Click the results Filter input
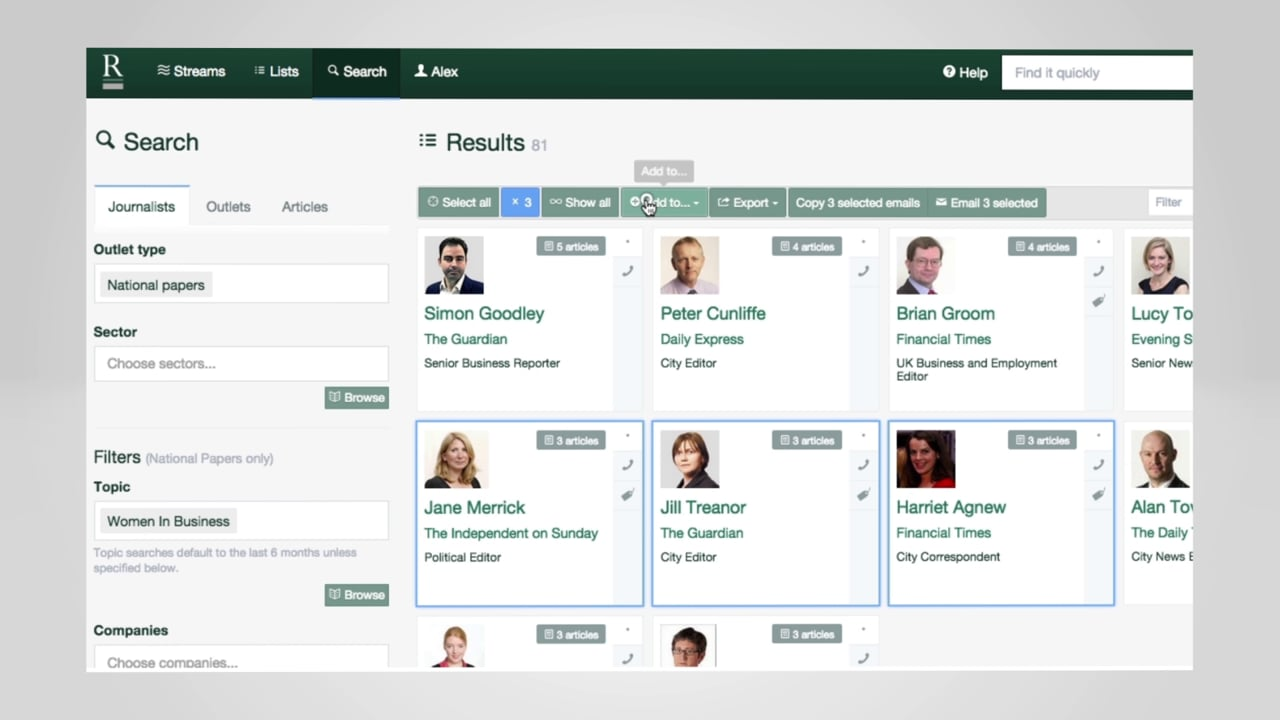1280x720 pixels. [1170, 202]
